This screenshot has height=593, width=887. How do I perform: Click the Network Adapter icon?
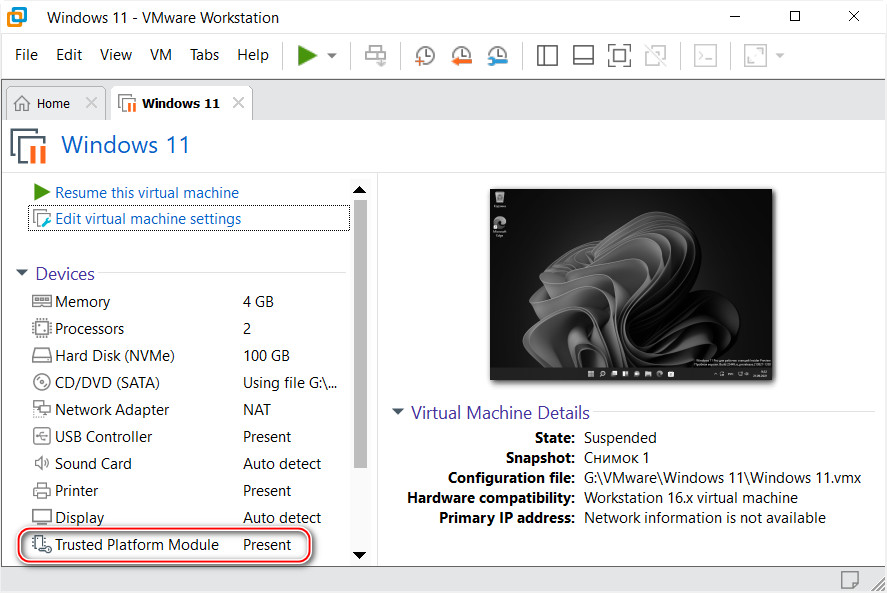tap(41, 409)
